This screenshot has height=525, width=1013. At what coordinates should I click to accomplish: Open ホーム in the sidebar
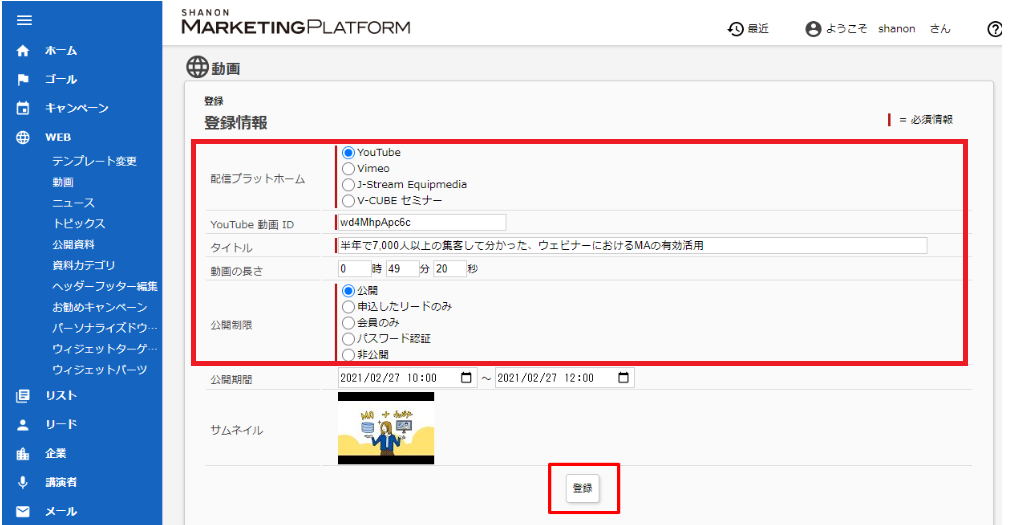[61, 50]
